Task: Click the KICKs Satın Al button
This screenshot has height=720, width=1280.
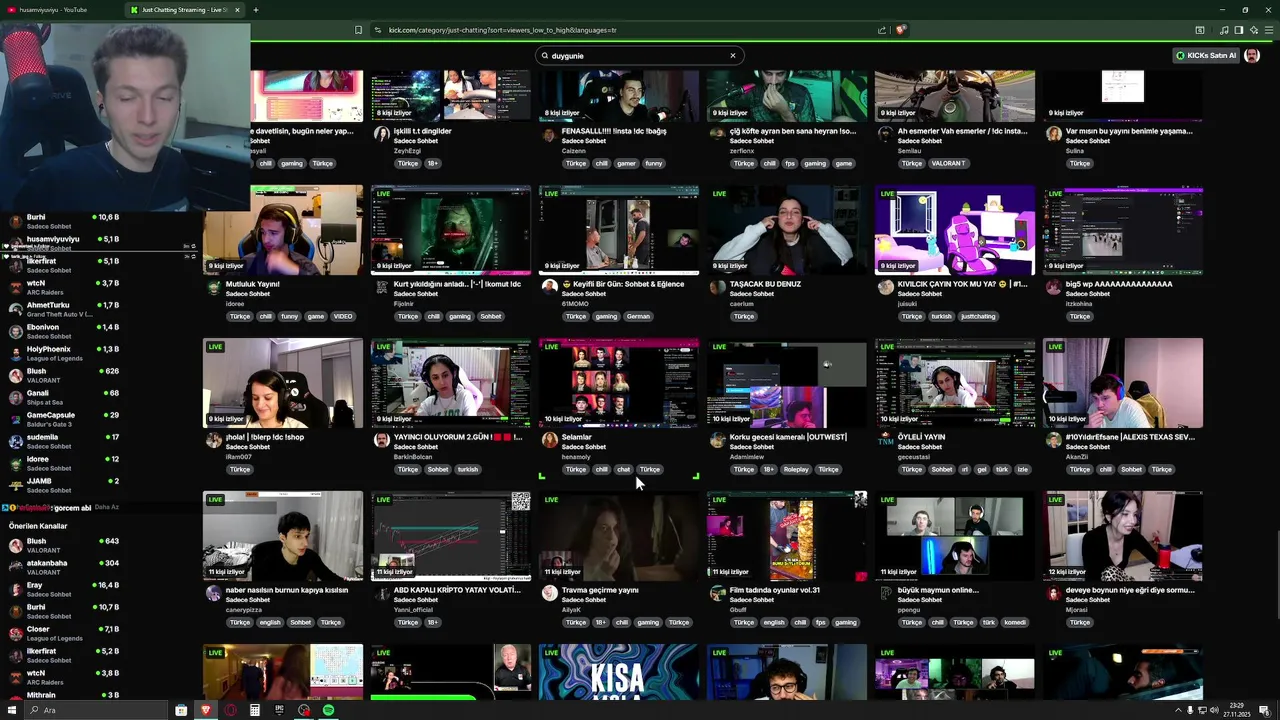Action: coord(1206,56)
